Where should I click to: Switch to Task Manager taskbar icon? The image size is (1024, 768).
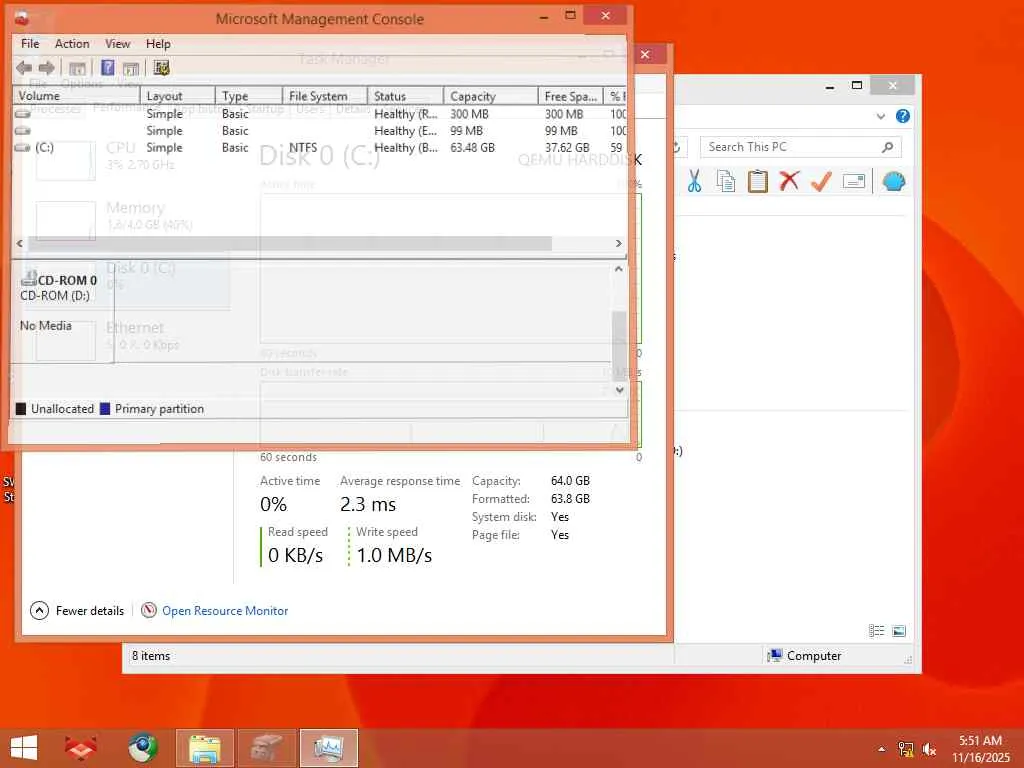pos(328,748)
